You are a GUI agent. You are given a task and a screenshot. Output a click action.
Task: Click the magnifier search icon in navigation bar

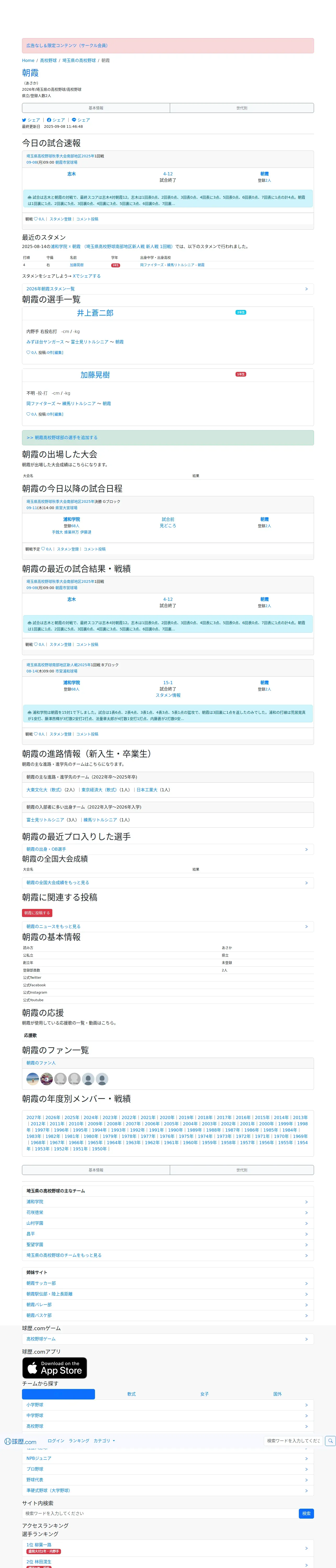[330, 1441]
